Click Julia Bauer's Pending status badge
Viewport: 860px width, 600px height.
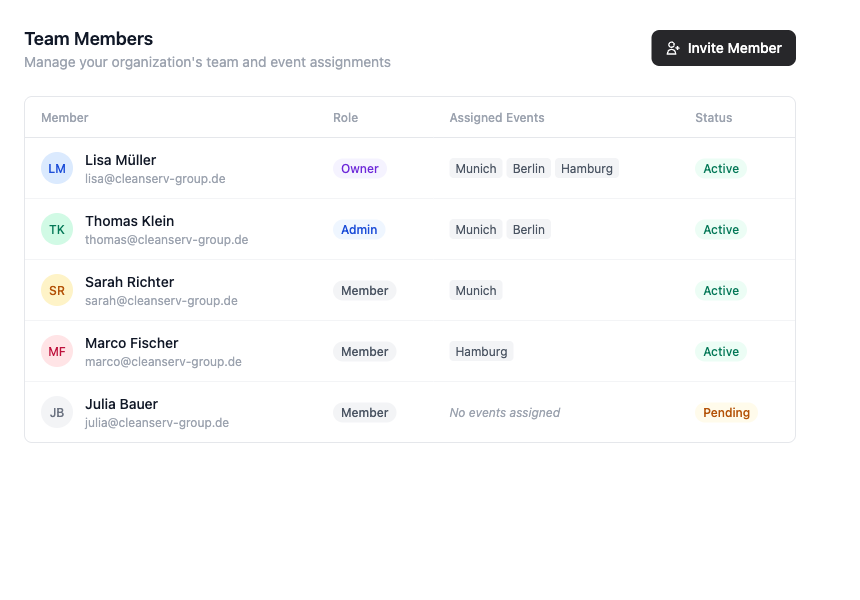click(726, 413)
